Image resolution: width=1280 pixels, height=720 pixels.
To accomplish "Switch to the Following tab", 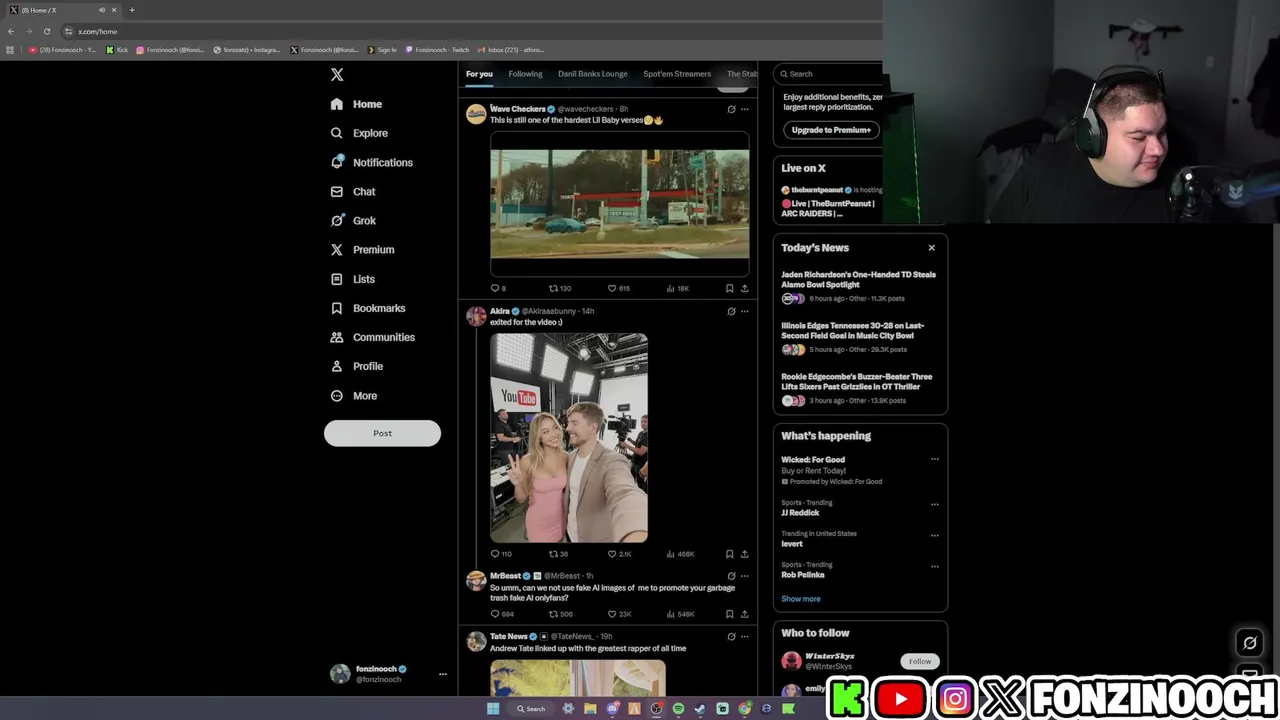I will click(525, 74).
